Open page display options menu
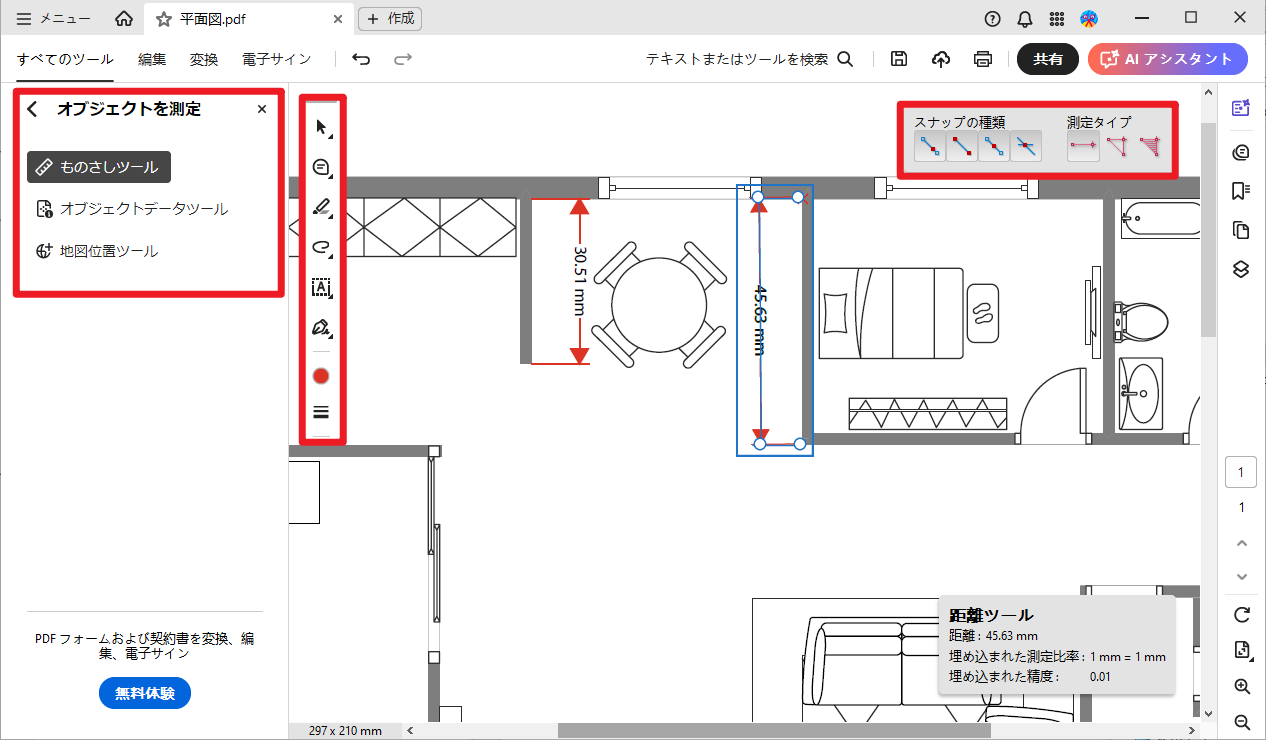The width and height of the screenshot is (1266, 740). point(1242,651)
